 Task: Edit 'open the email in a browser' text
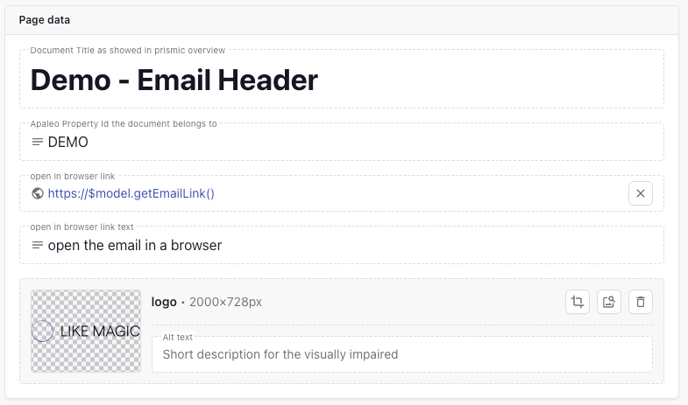tap(135, 245)
